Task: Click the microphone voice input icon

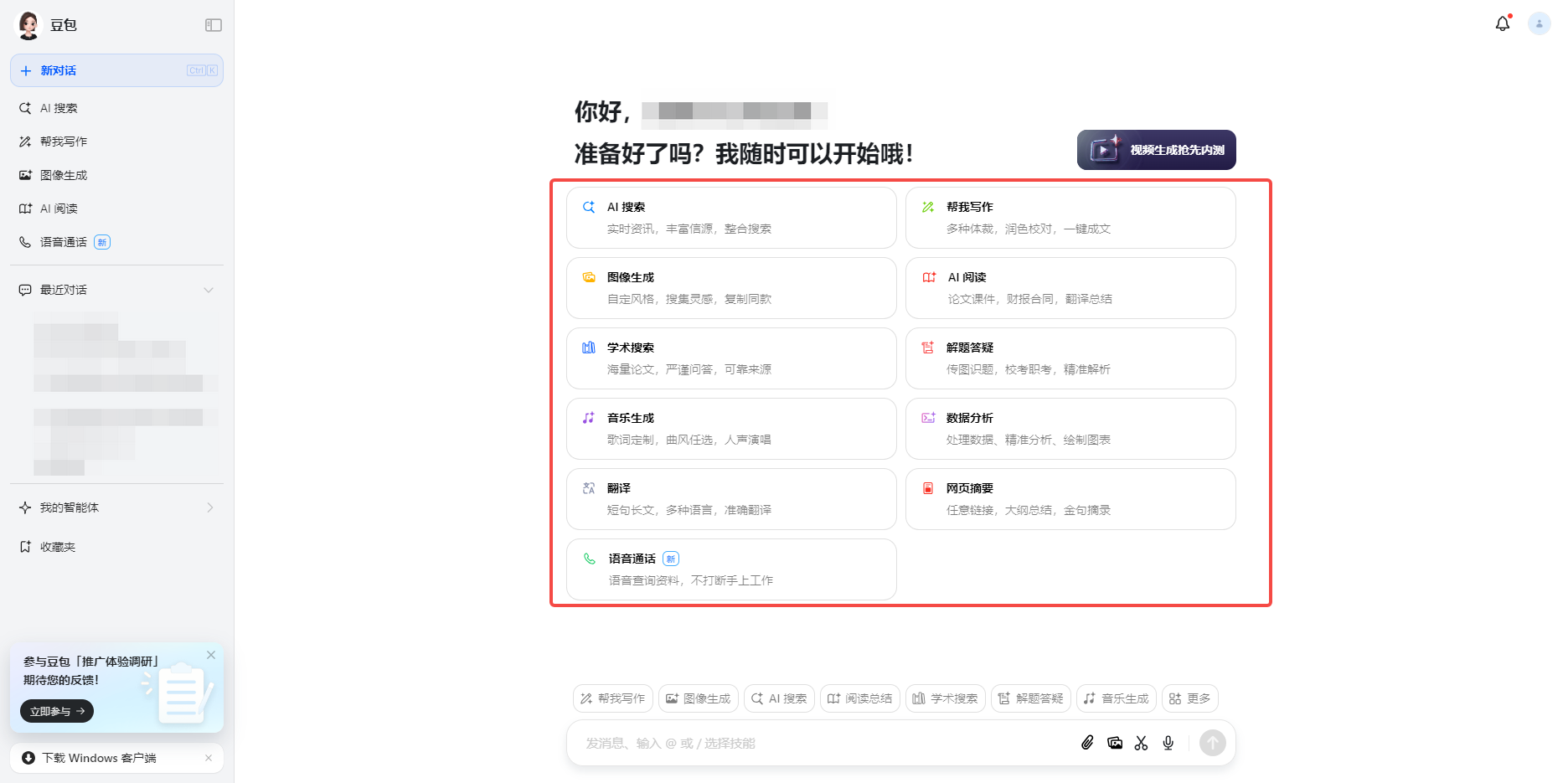Action: pyautogui.click(x=1168, y=743)
